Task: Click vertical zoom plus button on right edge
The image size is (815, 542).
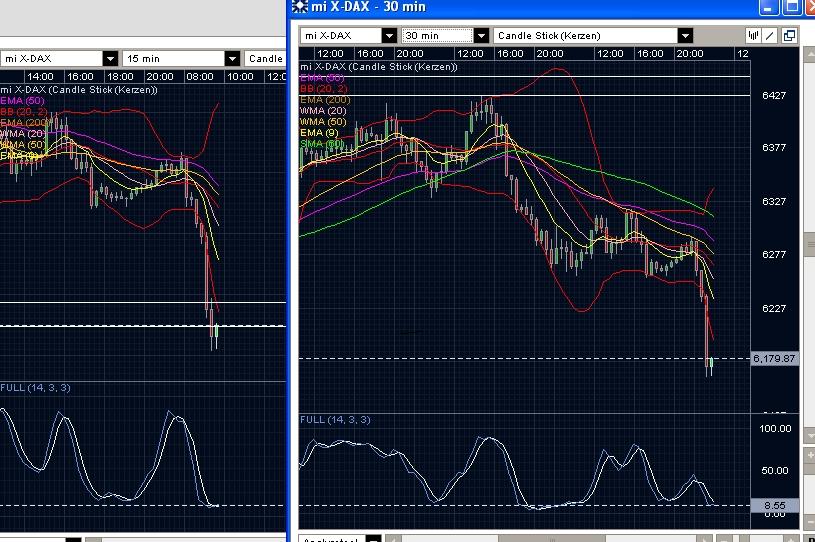Action: [x=810, y=455]
